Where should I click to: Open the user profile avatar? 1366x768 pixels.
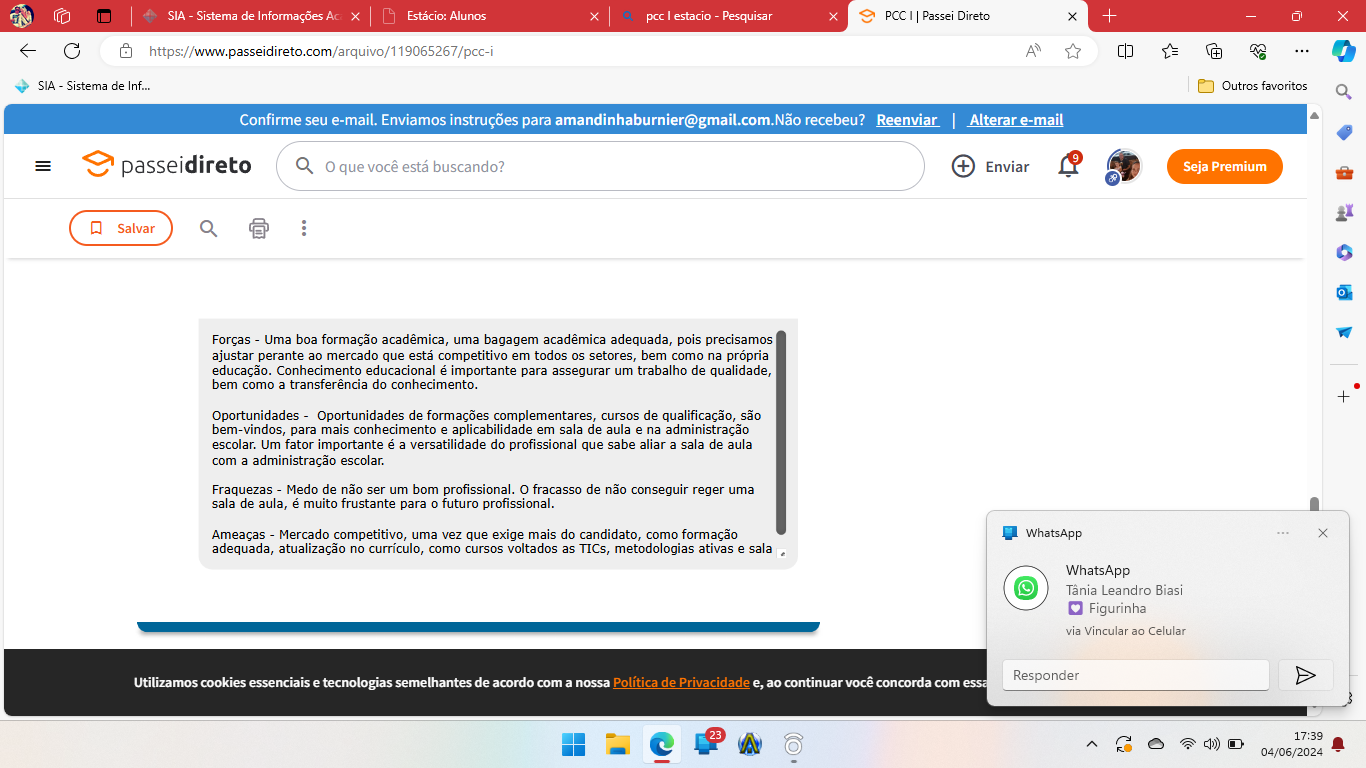[x=1124, y=166]
